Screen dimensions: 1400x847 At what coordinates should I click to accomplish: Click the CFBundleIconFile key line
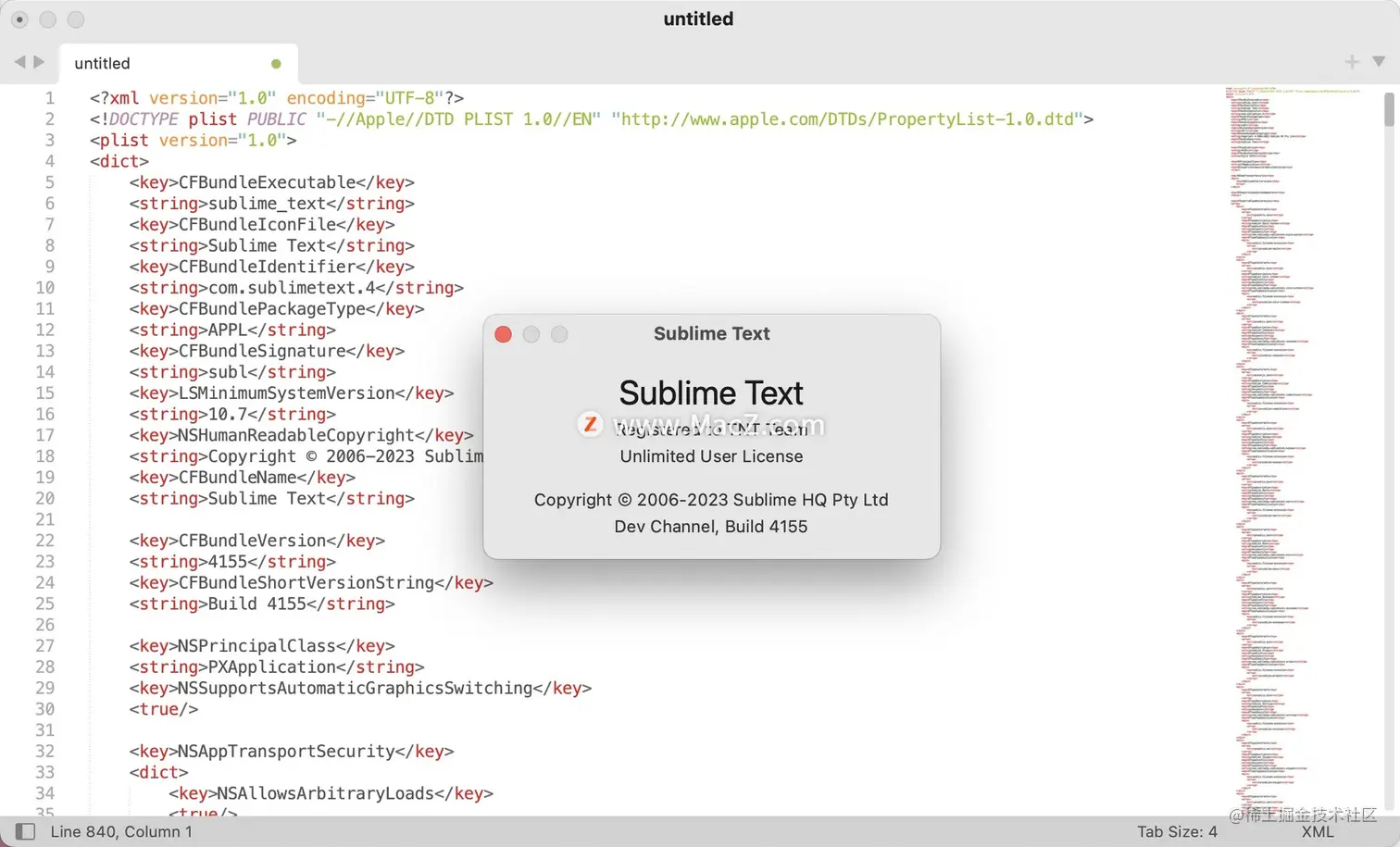[262, 224]
